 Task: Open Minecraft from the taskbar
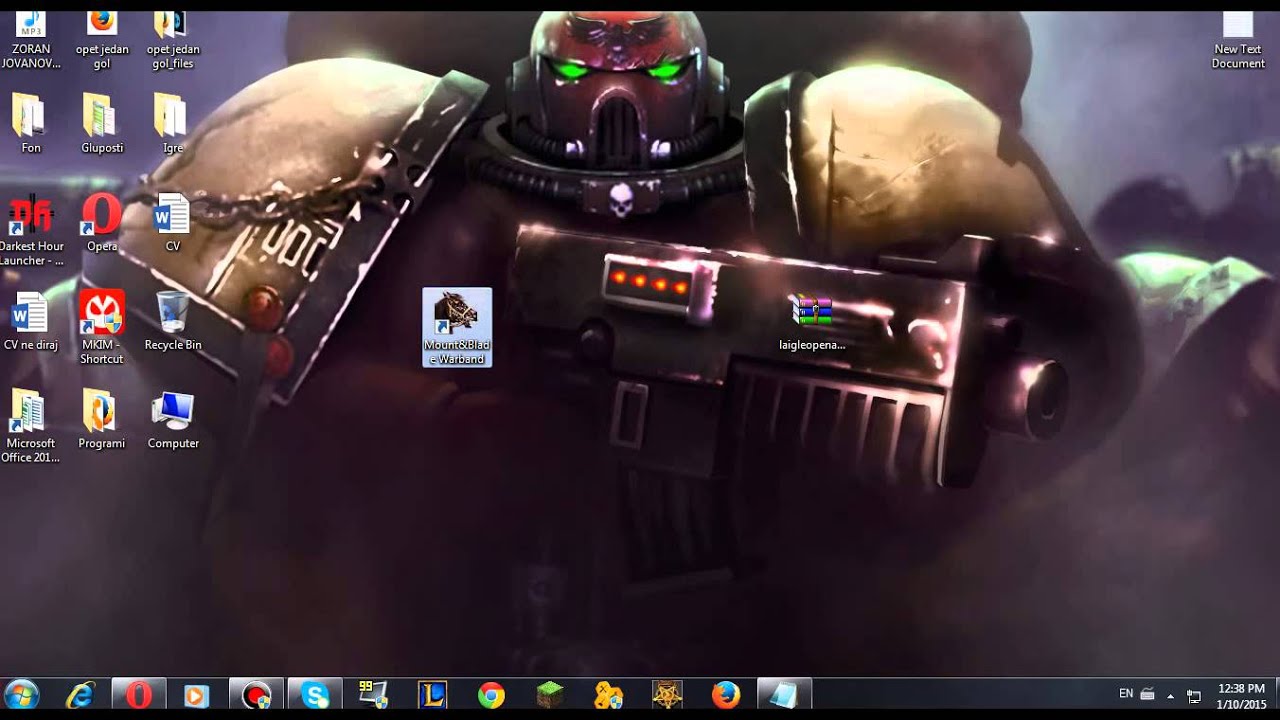tap(550, 694)
